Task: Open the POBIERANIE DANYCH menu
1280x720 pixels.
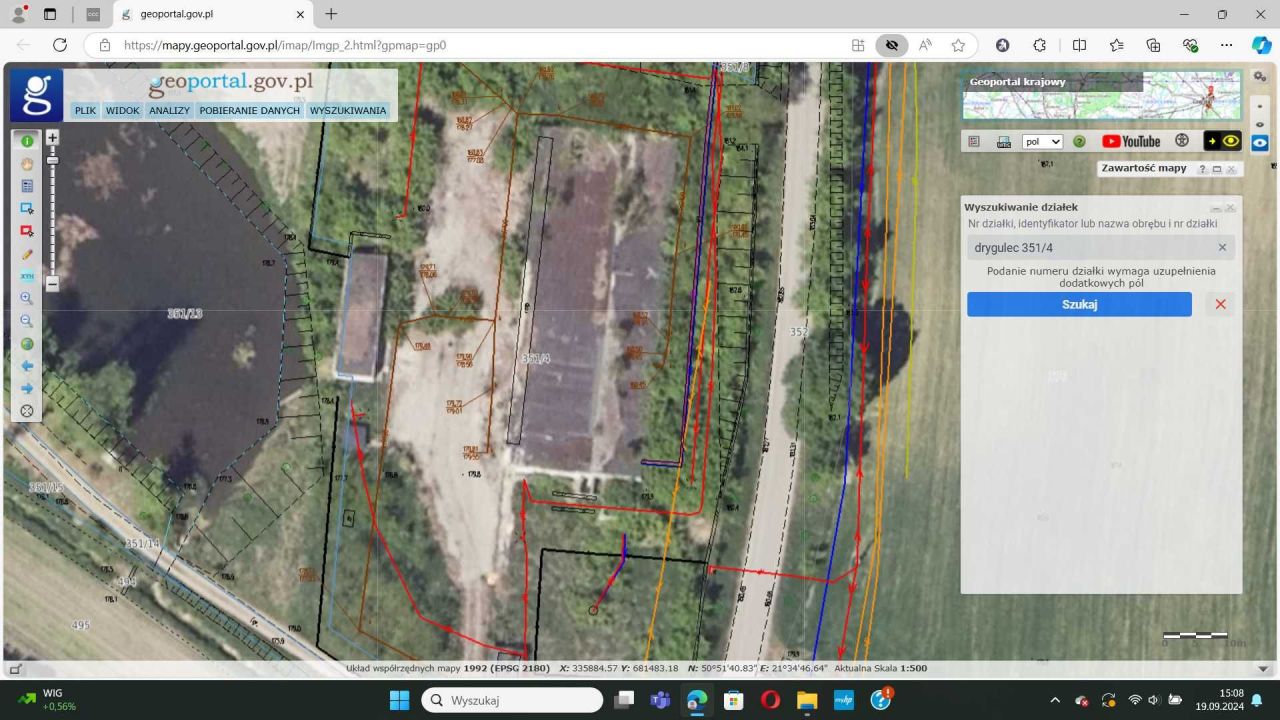Action: click(249, 111)
